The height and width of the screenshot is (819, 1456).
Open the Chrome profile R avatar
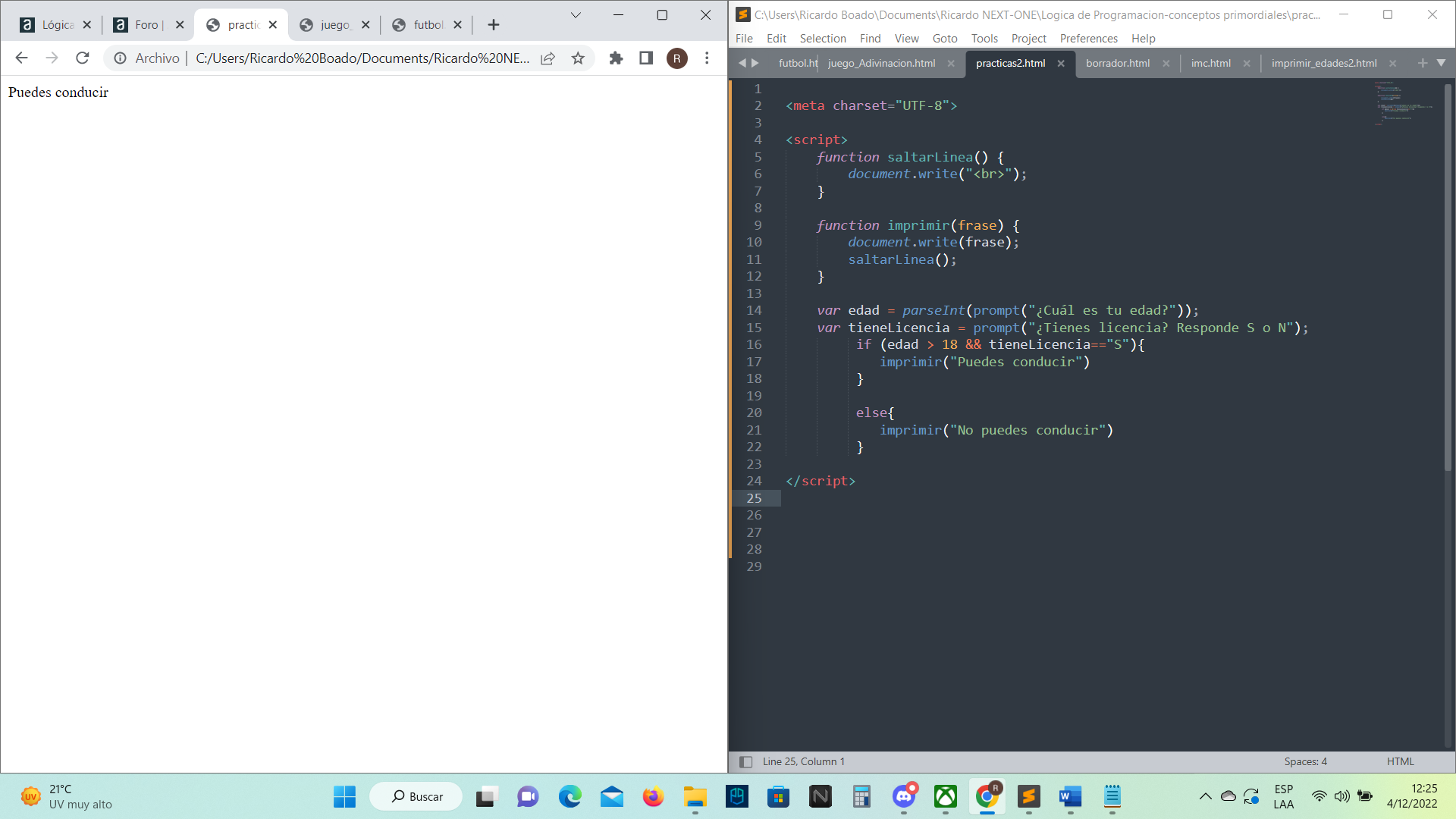click(676, 58)
